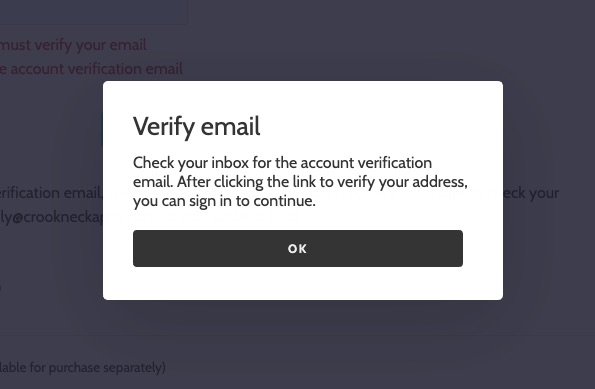Click the "Check your inbox" message line
This screenshot has width=595, height=389.
[282, 163]
